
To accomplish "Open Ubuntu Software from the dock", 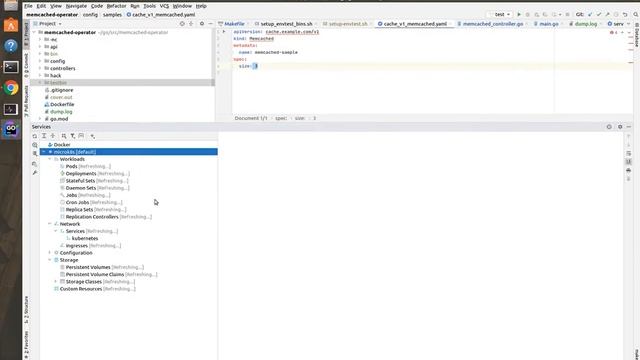I will tap(11, 25).
